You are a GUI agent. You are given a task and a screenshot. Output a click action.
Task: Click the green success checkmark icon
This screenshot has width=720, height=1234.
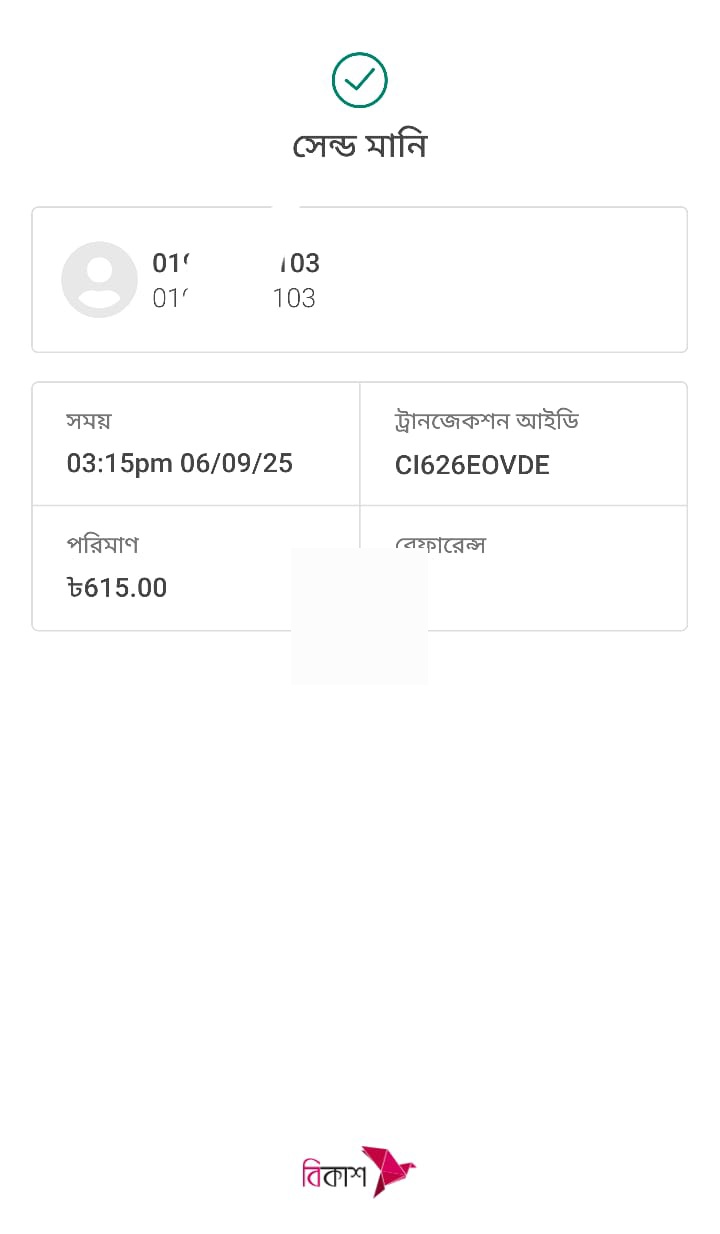[x=359, y=80]
